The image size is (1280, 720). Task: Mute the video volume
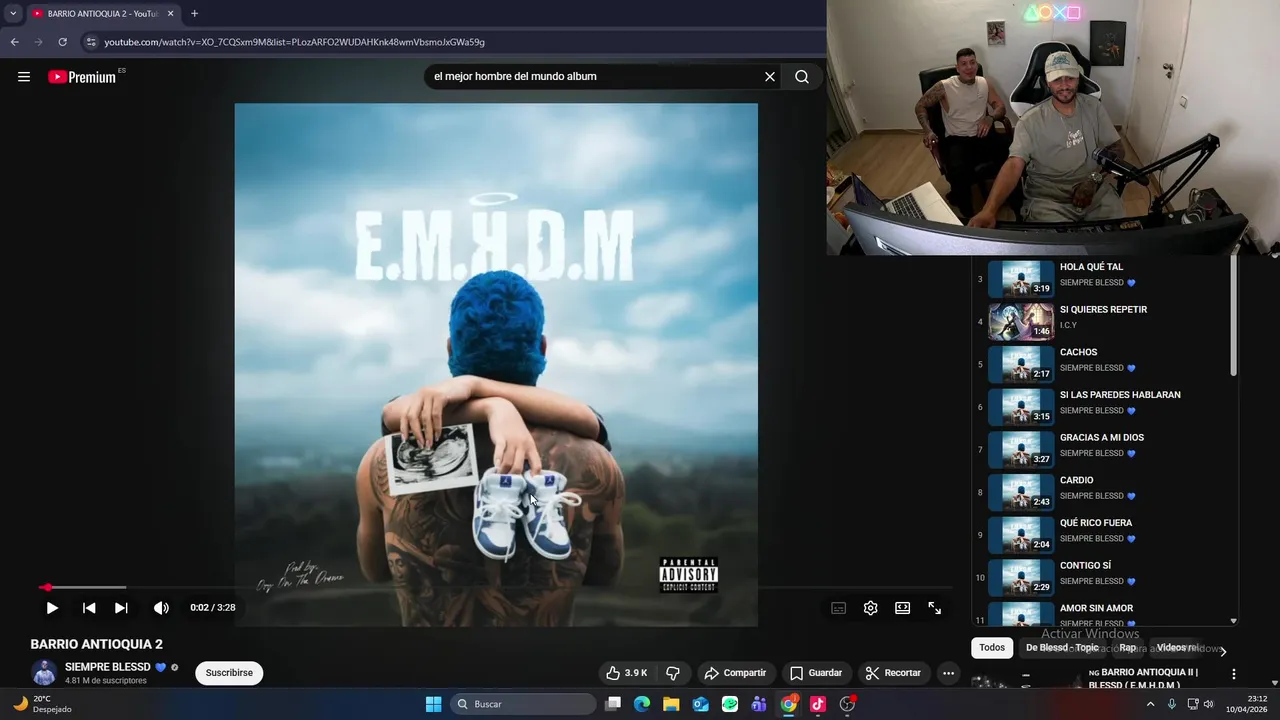click(x=161, y=608)
